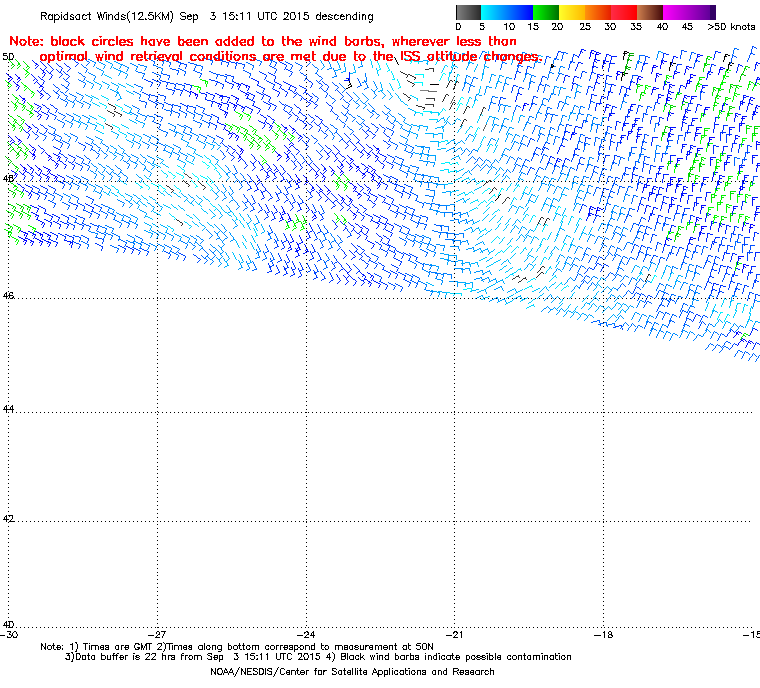
Task: Click the red 30–35 knots legend color segment
Action: [624, 12]
